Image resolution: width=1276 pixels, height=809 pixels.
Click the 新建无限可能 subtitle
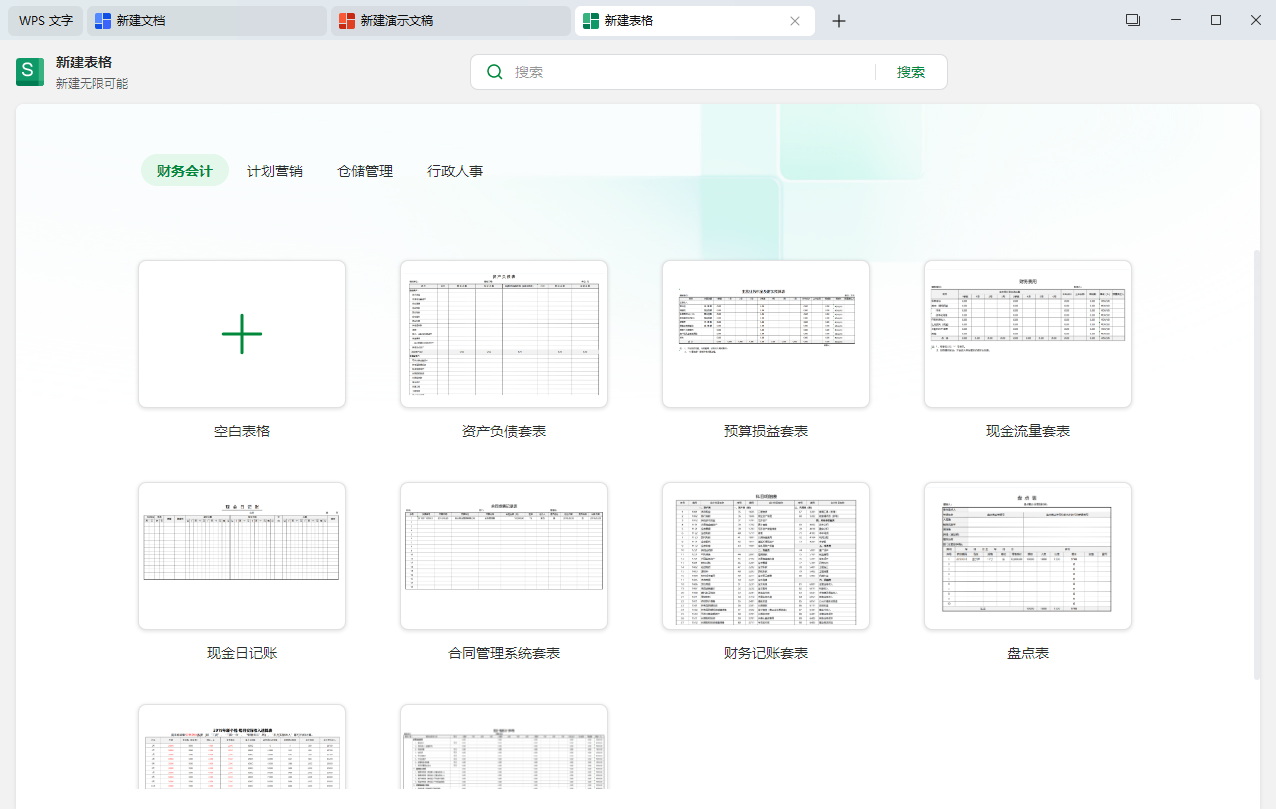tap(92, 84)
